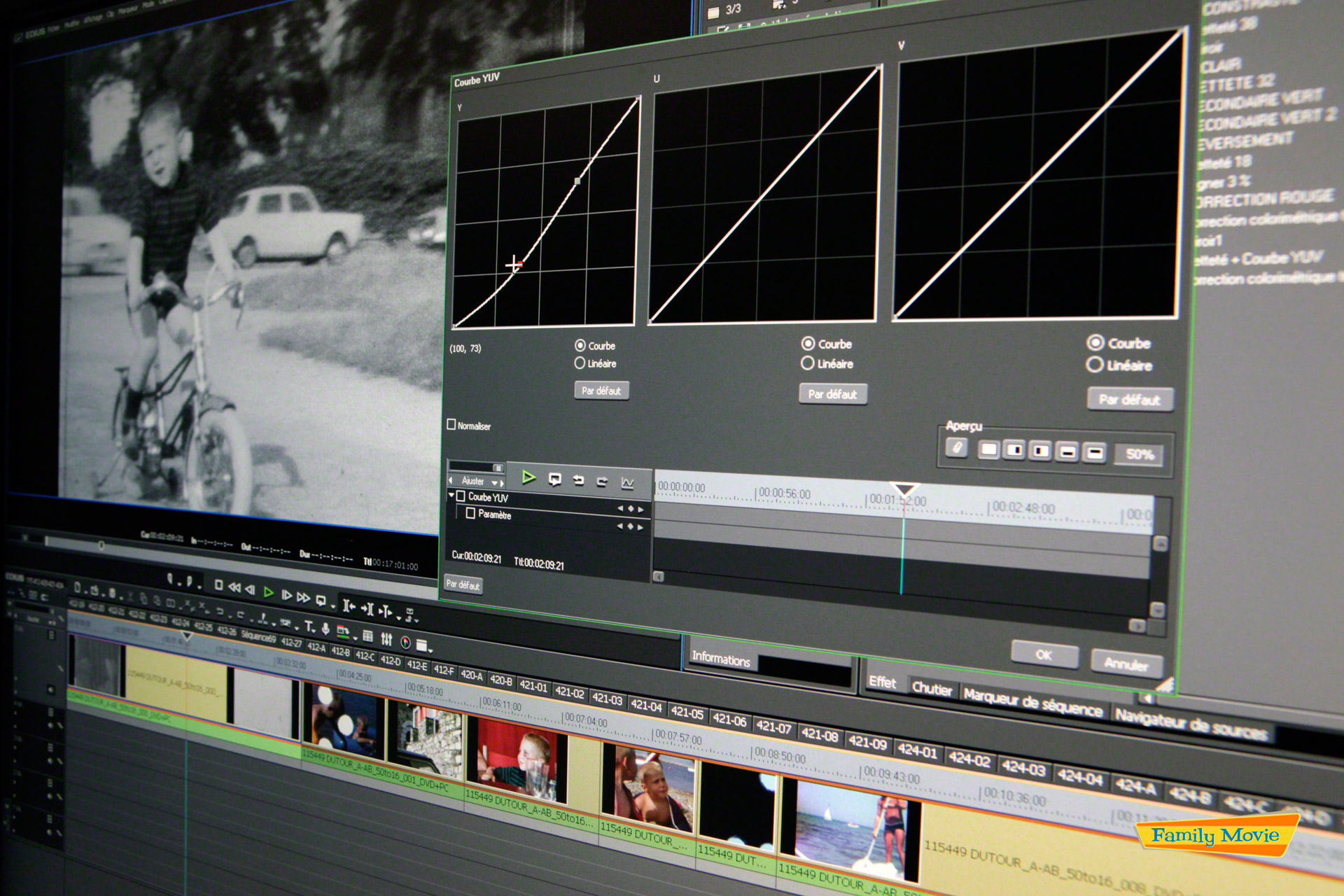
Task: Open the layout grid icon on timeline toolbar
Action: click(367, 636)
